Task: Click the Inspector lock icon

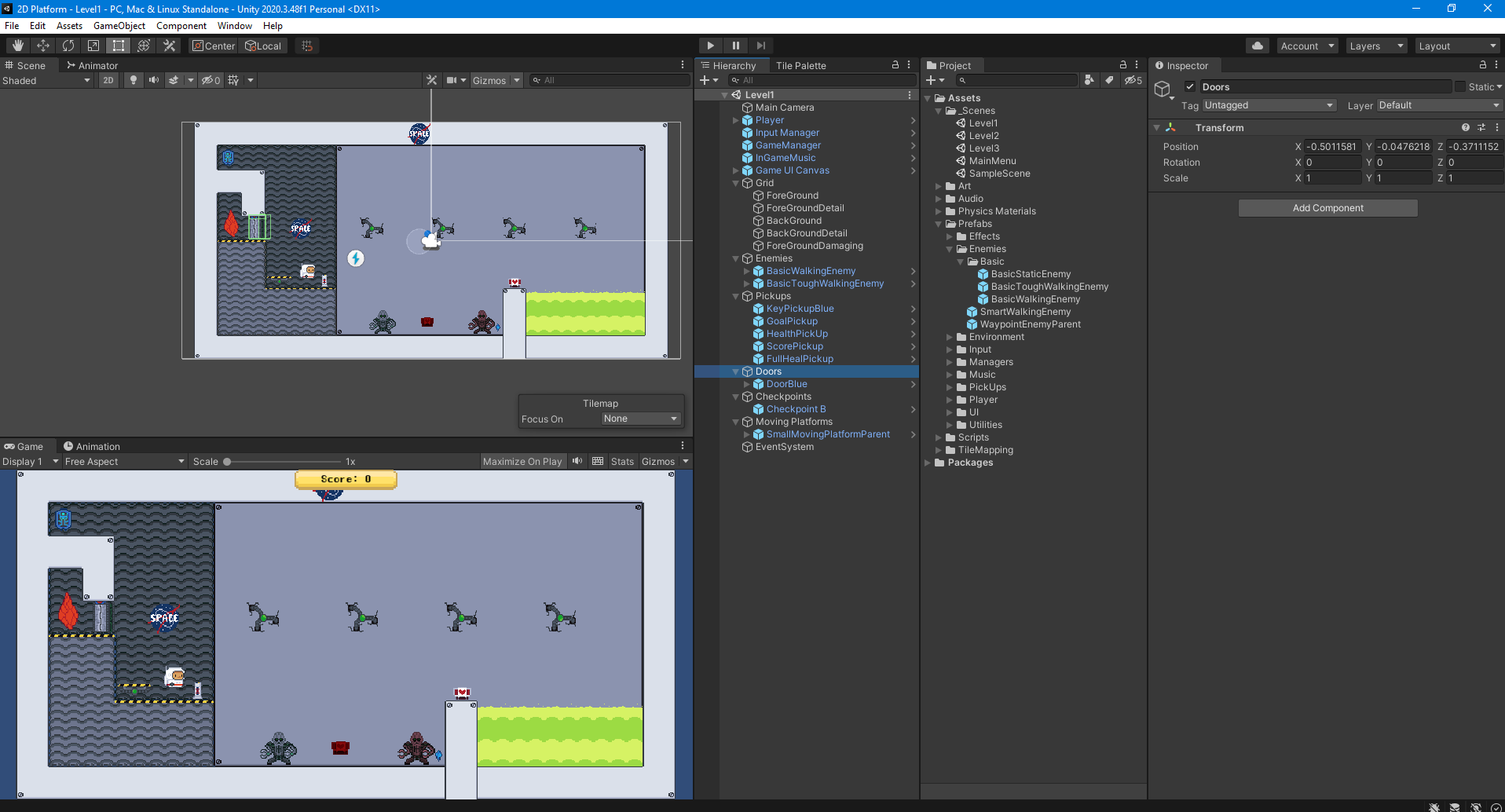Action: click(1483, 65)
